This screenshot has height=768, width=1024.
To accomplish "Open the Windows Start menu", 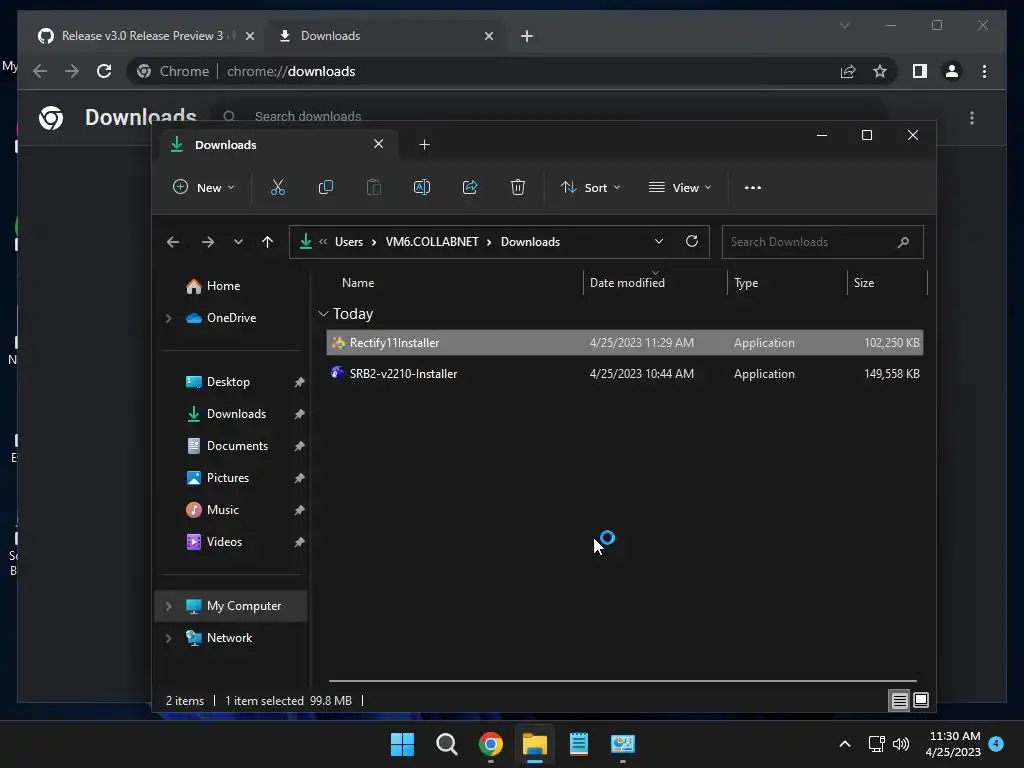I will [402, 744].
